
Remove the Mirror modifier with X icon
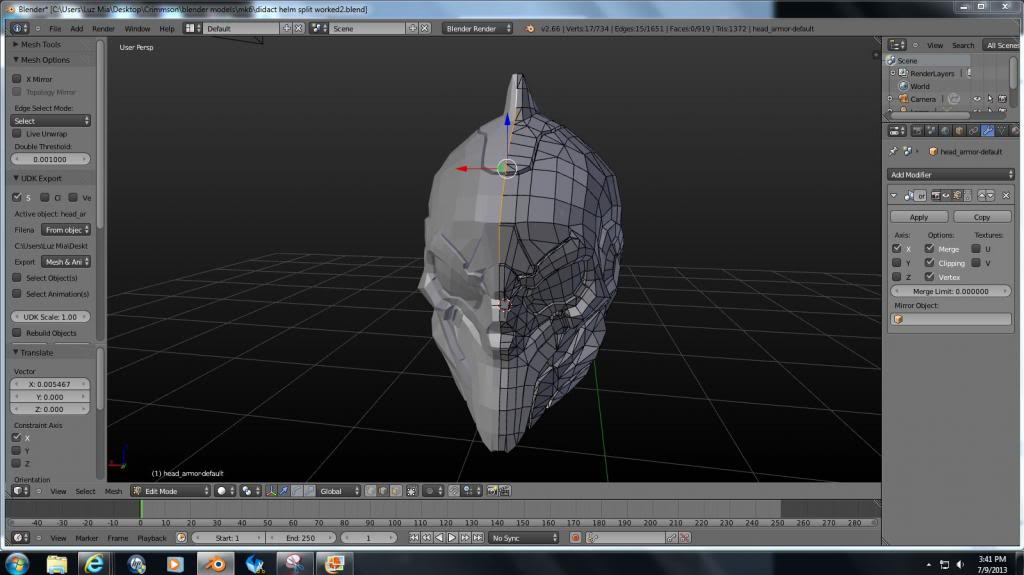point(1006,196)
